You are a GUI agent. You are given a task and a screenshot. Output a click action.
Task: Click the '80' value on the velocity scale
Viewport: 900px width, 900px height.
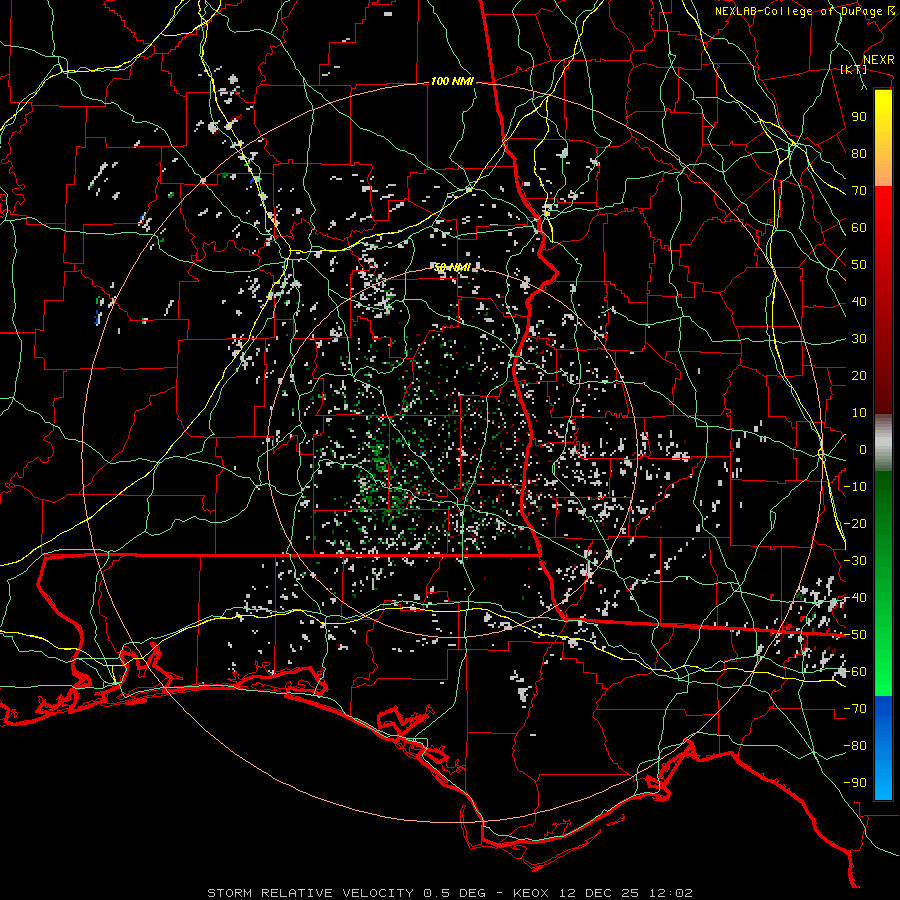coord(859,153)
